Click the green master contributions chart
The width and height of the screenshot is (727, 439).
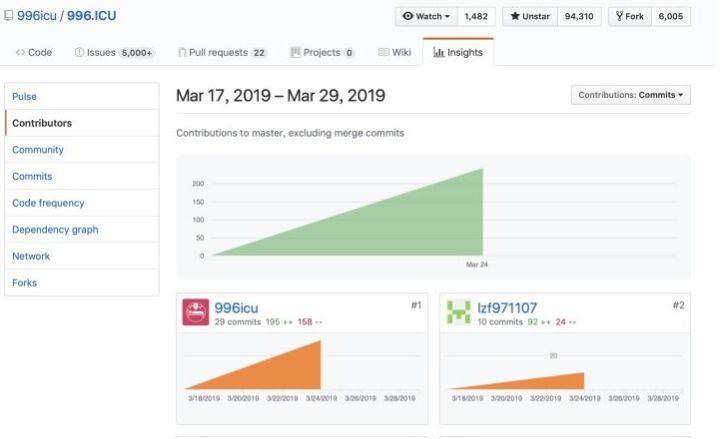pos(434,216)
